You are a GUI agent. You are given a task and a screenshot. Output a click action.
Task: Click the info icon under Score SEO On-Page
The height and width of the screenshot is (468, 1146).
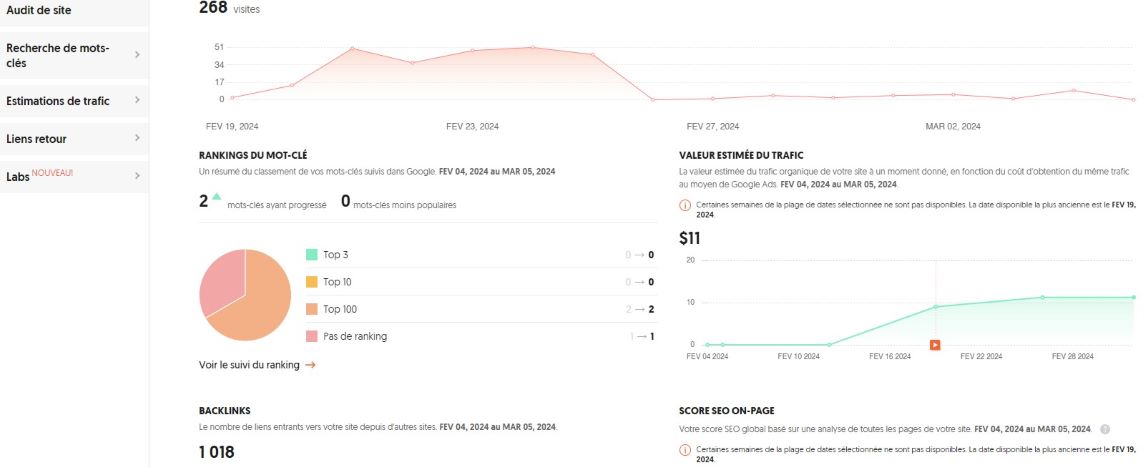pyautogui.click(x=685, y=450)
